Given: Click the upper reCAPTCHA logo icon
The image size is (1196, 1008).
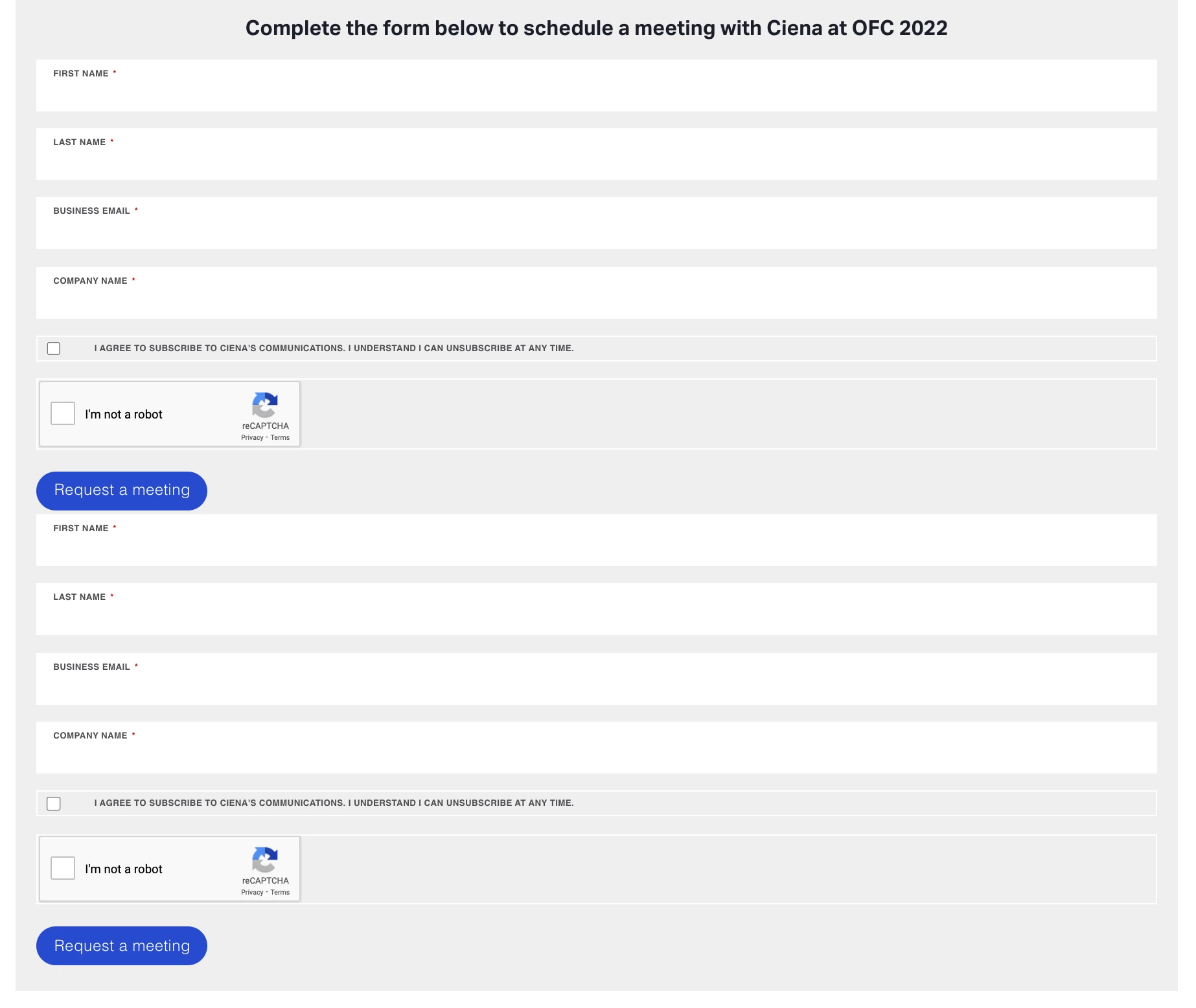Looking at the screenshot, I should tap(265, 405).
